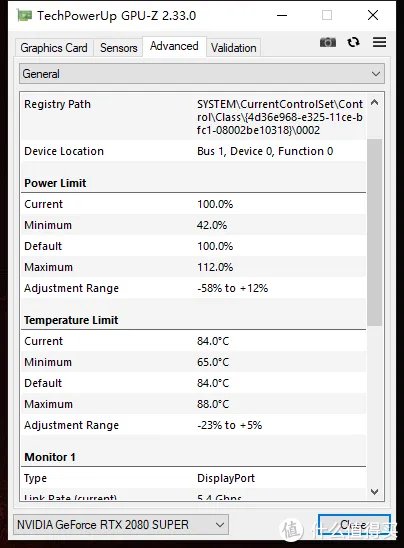Click the scroll down arrow of the list
This screenshot has width=404, height=548.
point(375,491)
